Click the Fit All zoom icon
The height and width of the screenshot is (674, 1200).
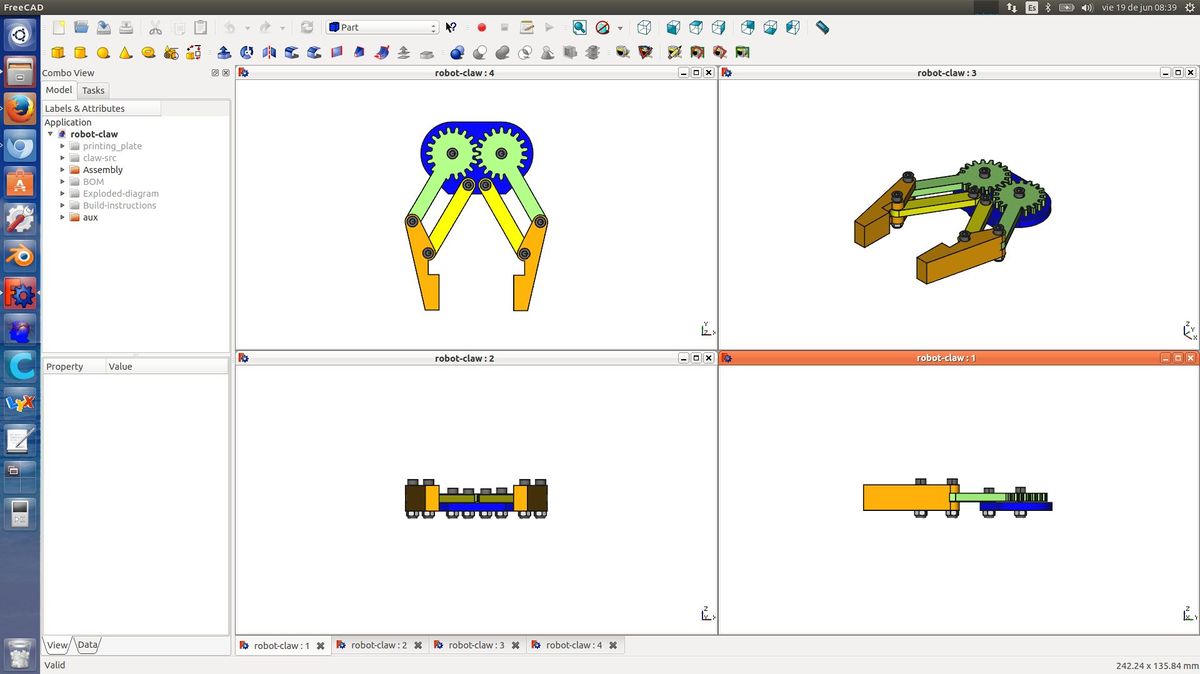click(579, 28)
